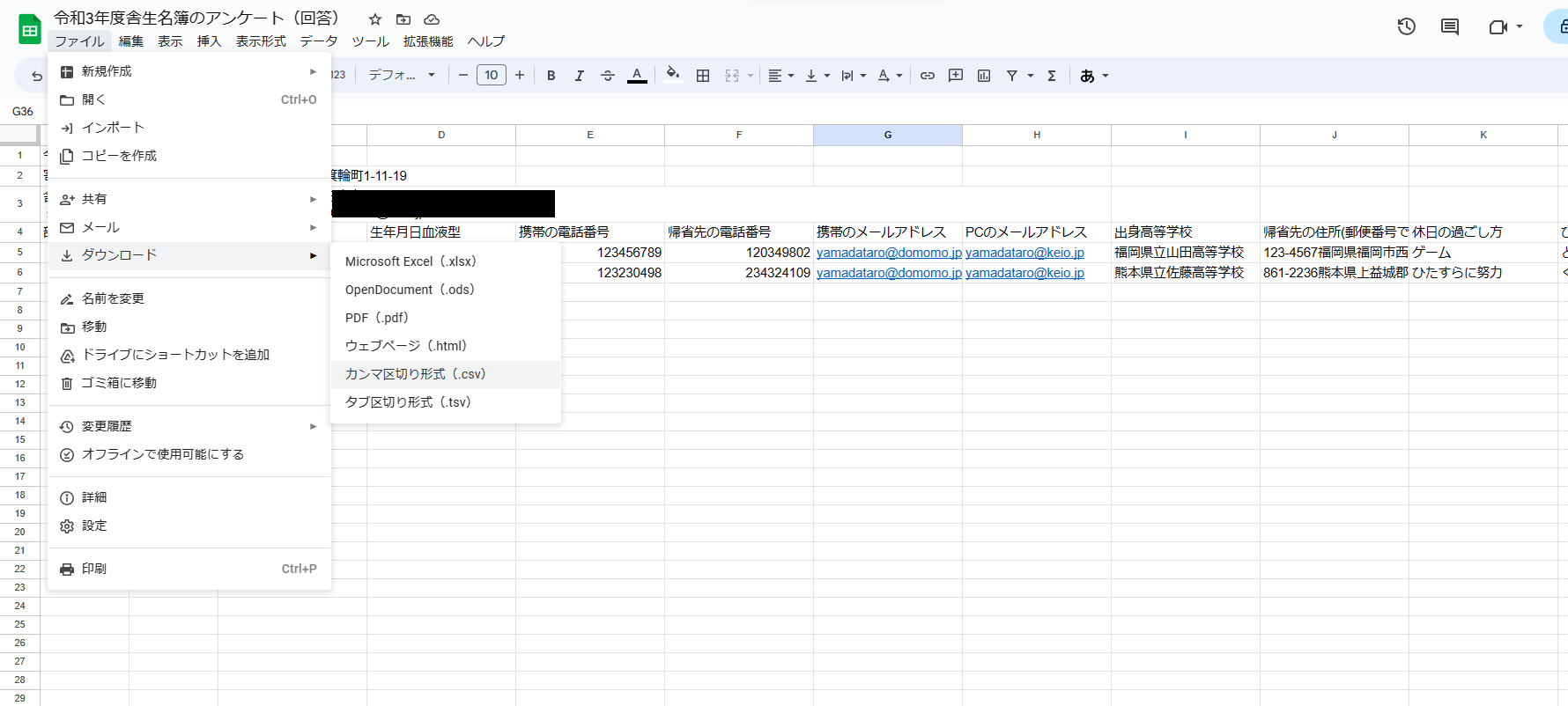Create a filter icon
This screenshot has width=1568, height=706.
(1012, 76)
